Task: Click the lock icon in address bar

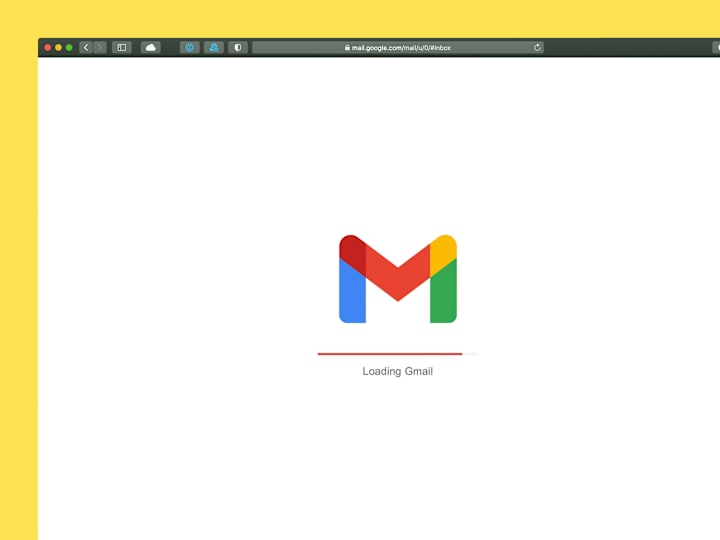Action: 347,47
